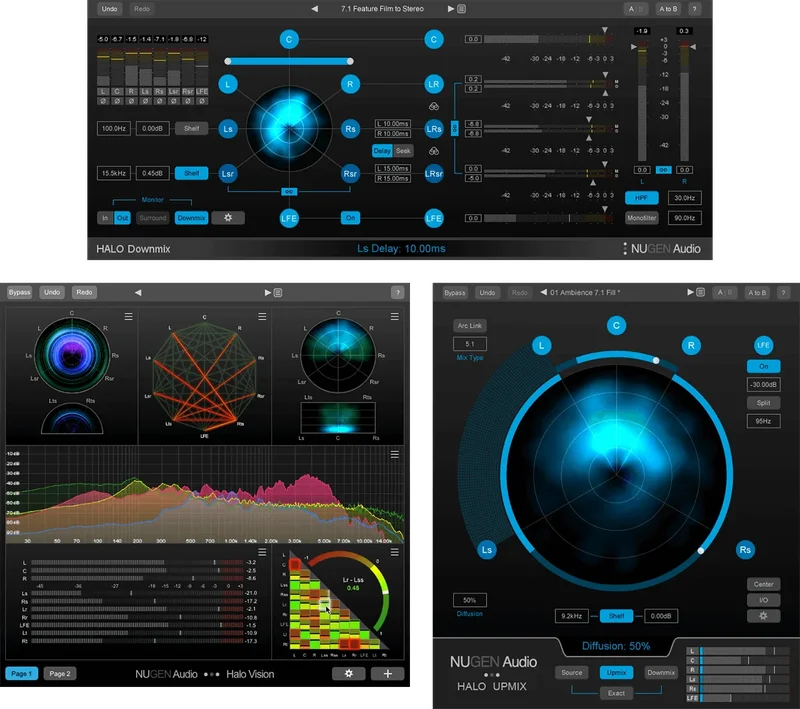Select the Exact tab in Upmix
This screenshot has width=800, height=709.
coord(616,693)
